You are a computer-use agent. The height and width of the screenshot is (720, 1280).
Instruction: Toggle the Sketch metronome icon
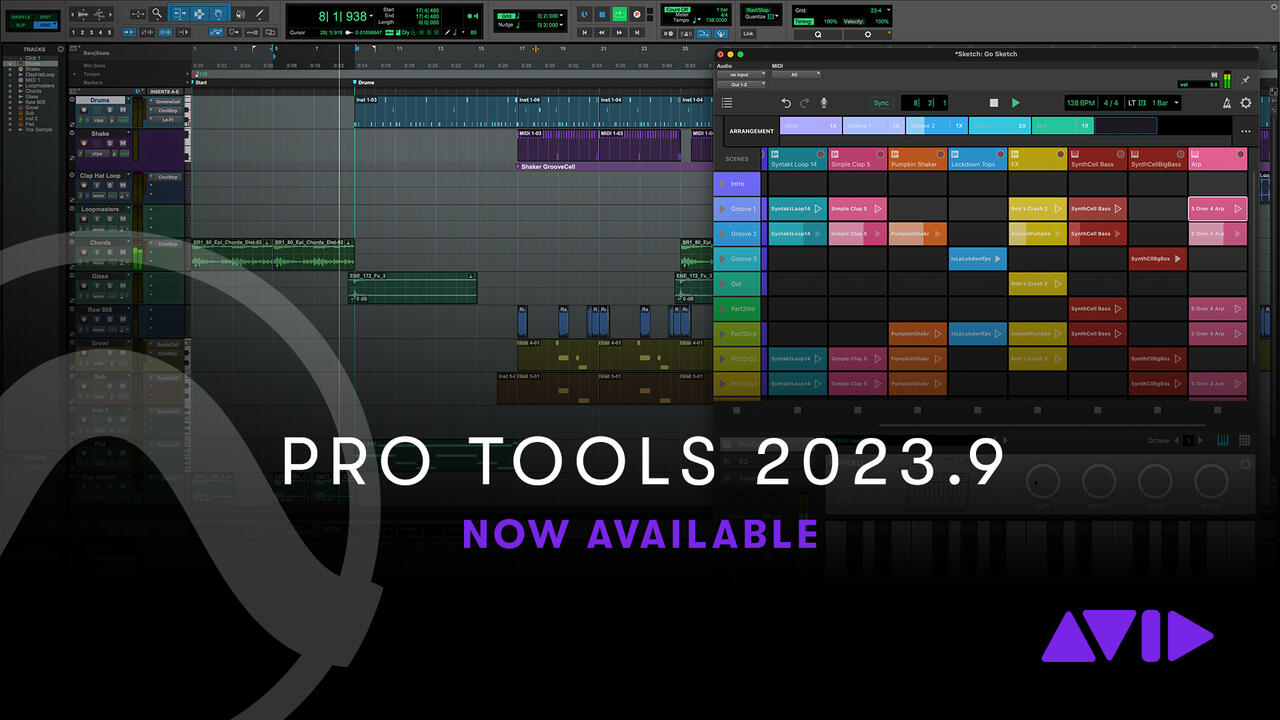[1227, 103]
